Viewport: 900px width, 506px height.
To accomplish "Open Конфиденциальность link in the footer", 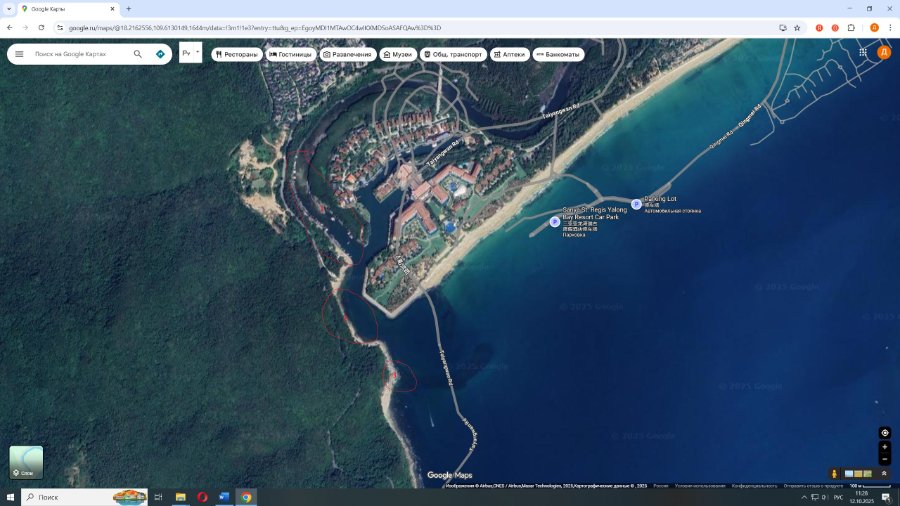I will (x=755, y=486).
